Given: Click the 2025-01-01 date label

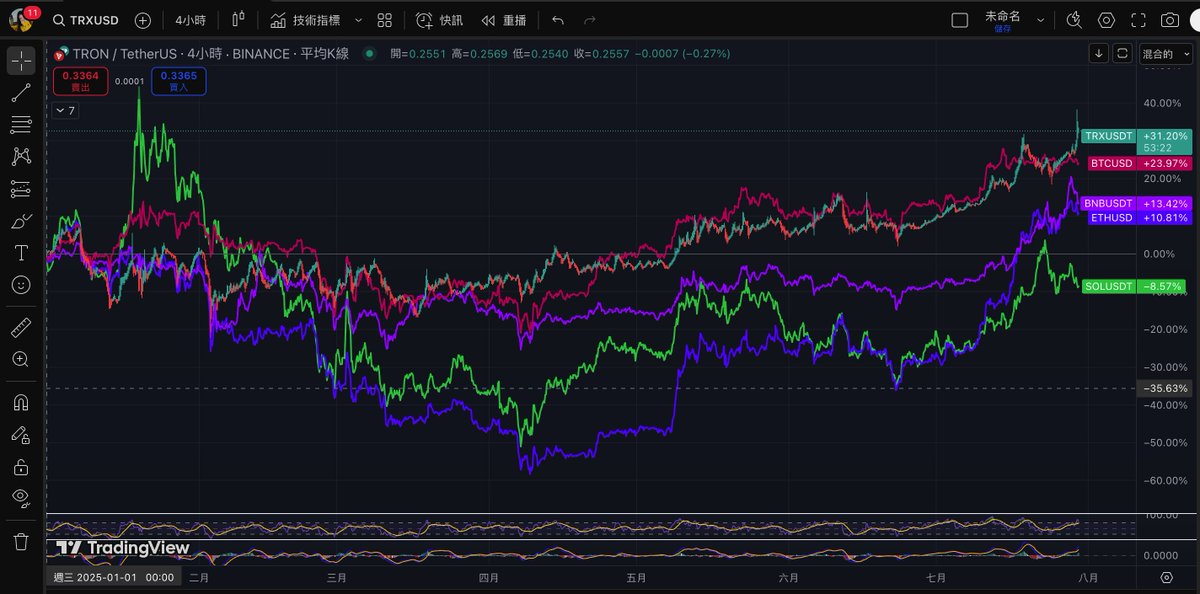Looking at the screenshot, I should 114,577.
